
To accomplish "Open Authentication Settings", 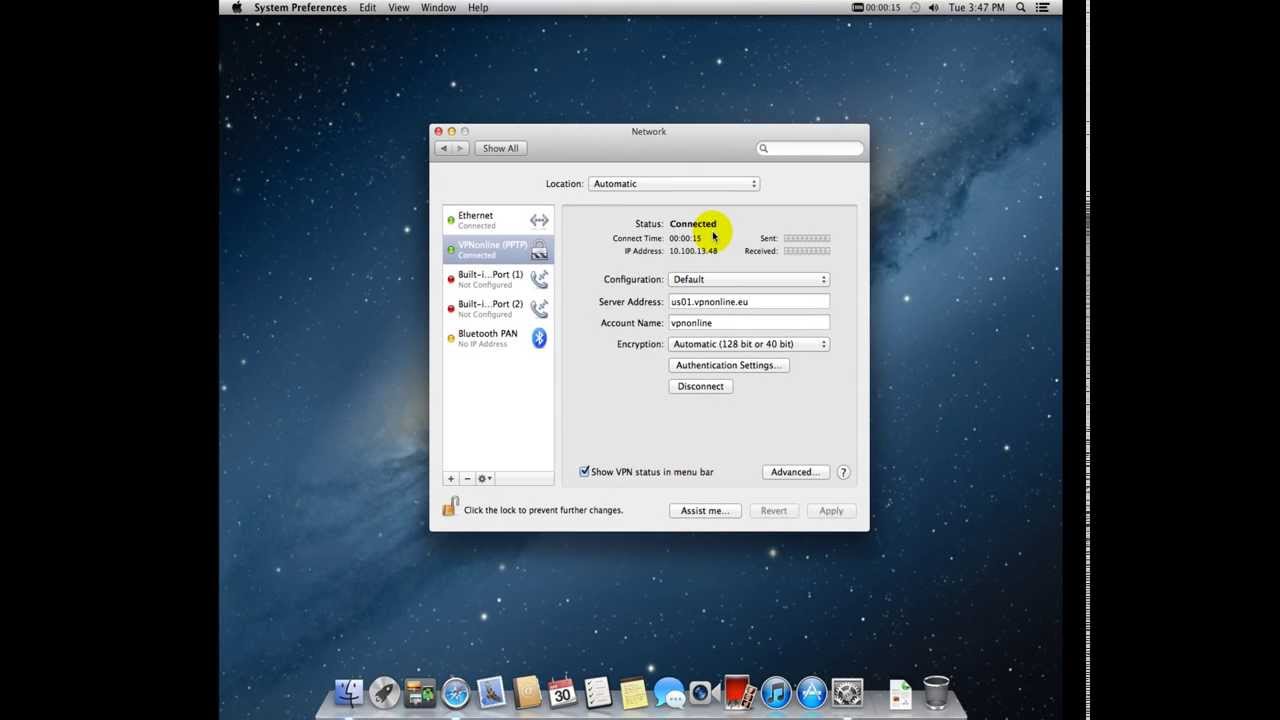I will coord(729,365).
